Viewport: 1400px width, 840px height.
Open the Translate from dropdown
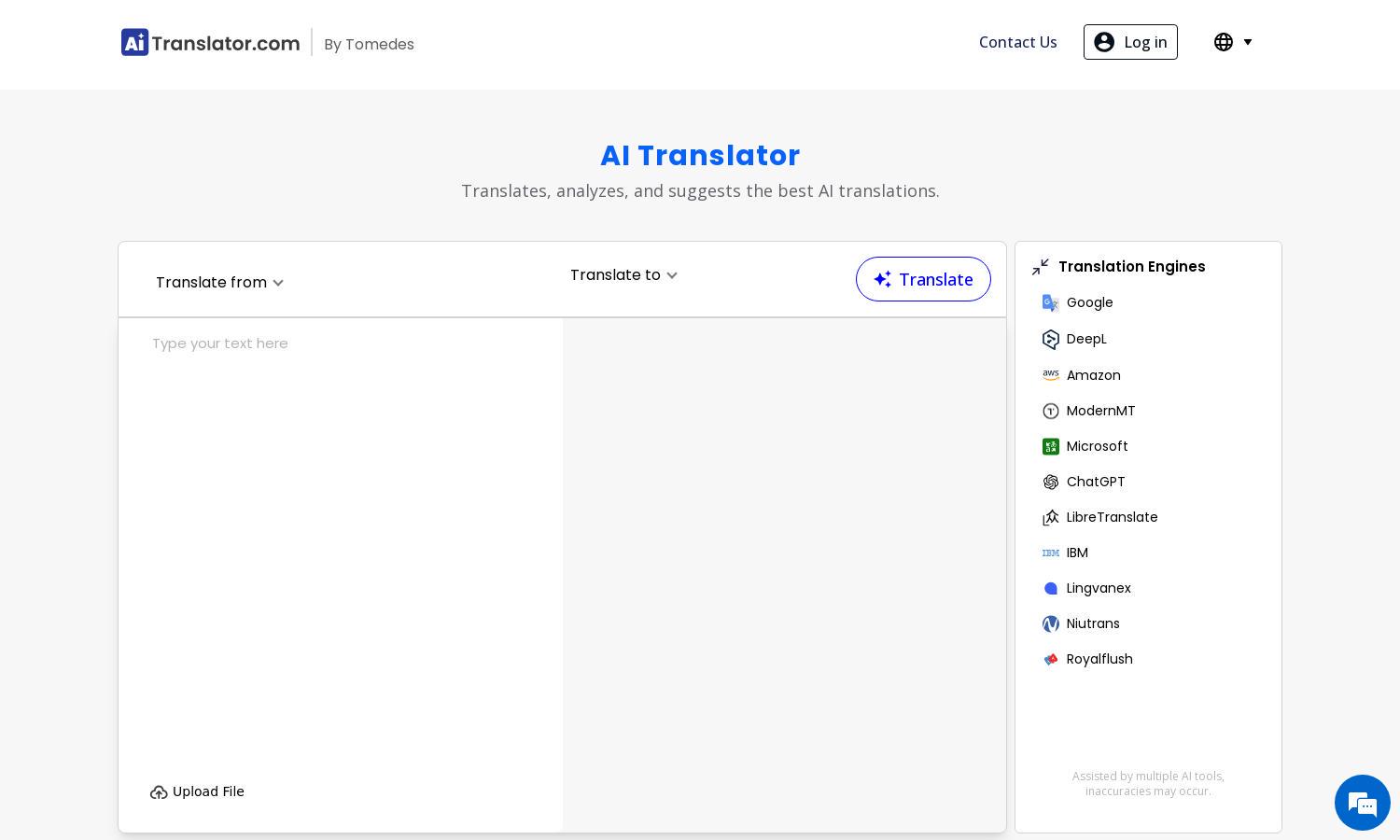coord(219,283)
